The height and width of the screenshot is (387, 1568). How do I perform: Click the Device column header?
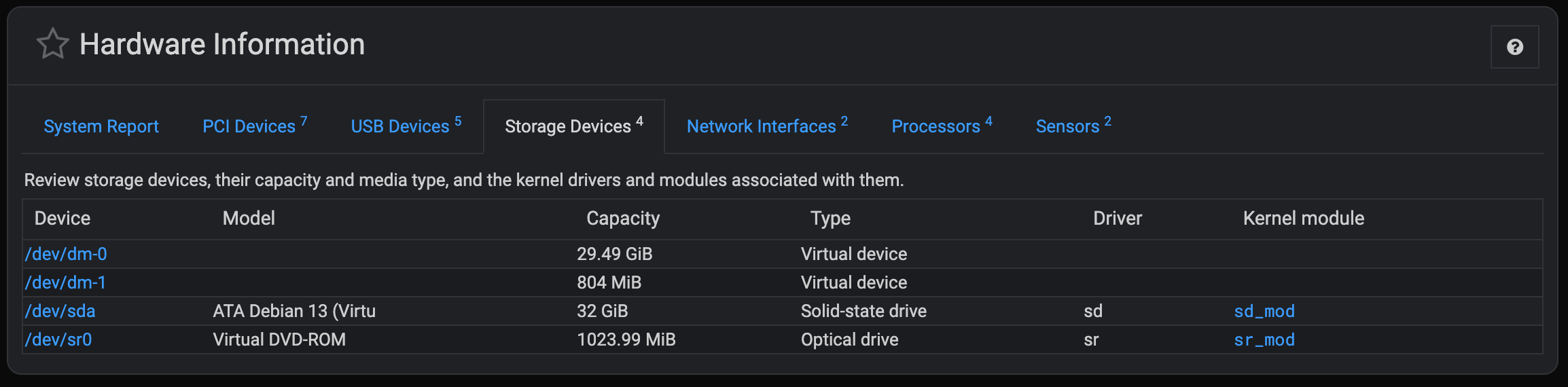click(x=63, y=218)
